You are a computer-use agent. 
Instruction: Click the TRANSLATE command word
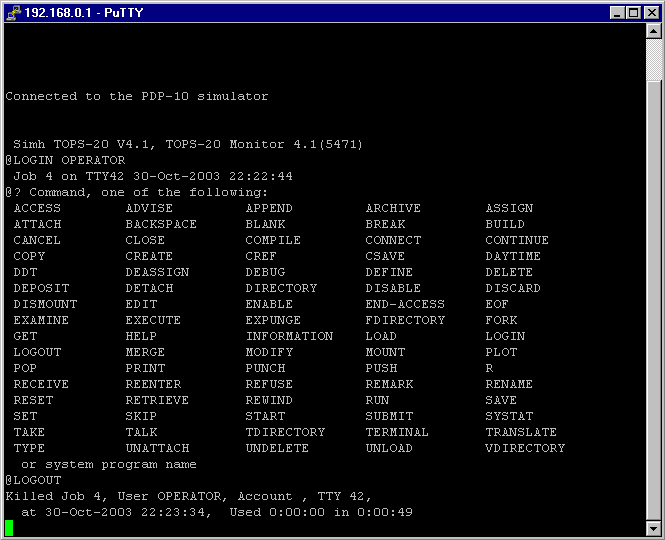[521, 432]
